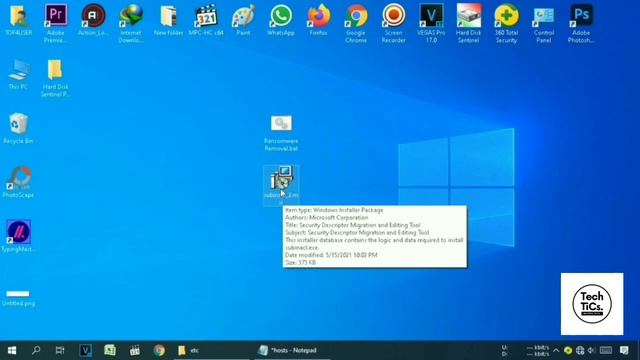Select the VEGAS Pro 17.0 desktop icon
The width and height of the screenshot is (640, 360).
tap(431, 23)
